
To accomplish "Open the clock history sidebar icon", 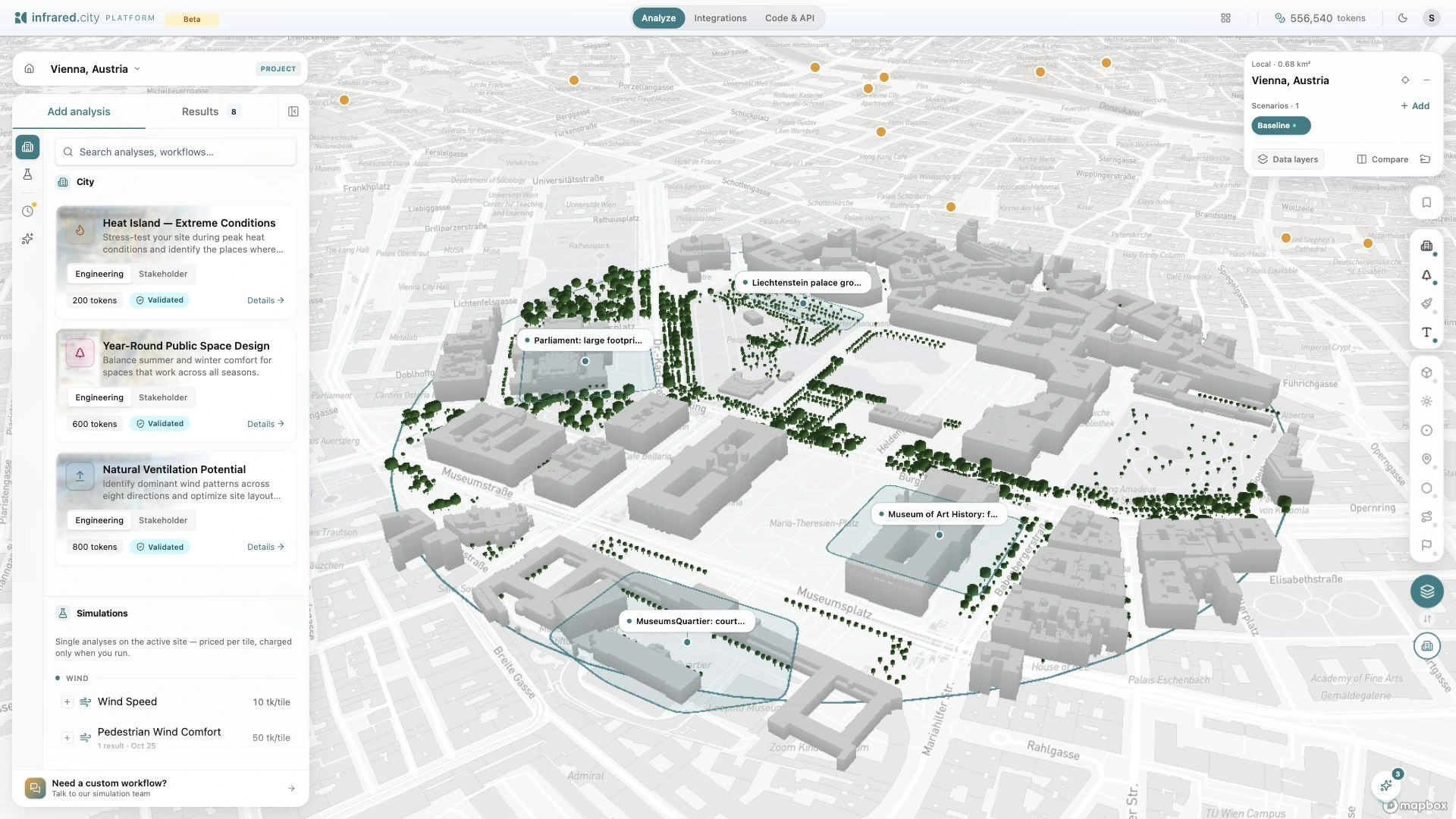I will point(28,212).
